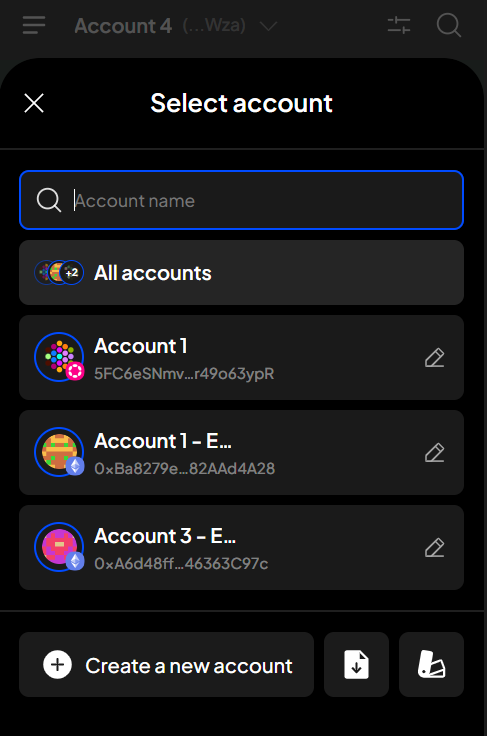This screenshot has width=487, height=736.
Task: Edit the Account 1 – E... Ethereum account
Action: click(434, 453)
